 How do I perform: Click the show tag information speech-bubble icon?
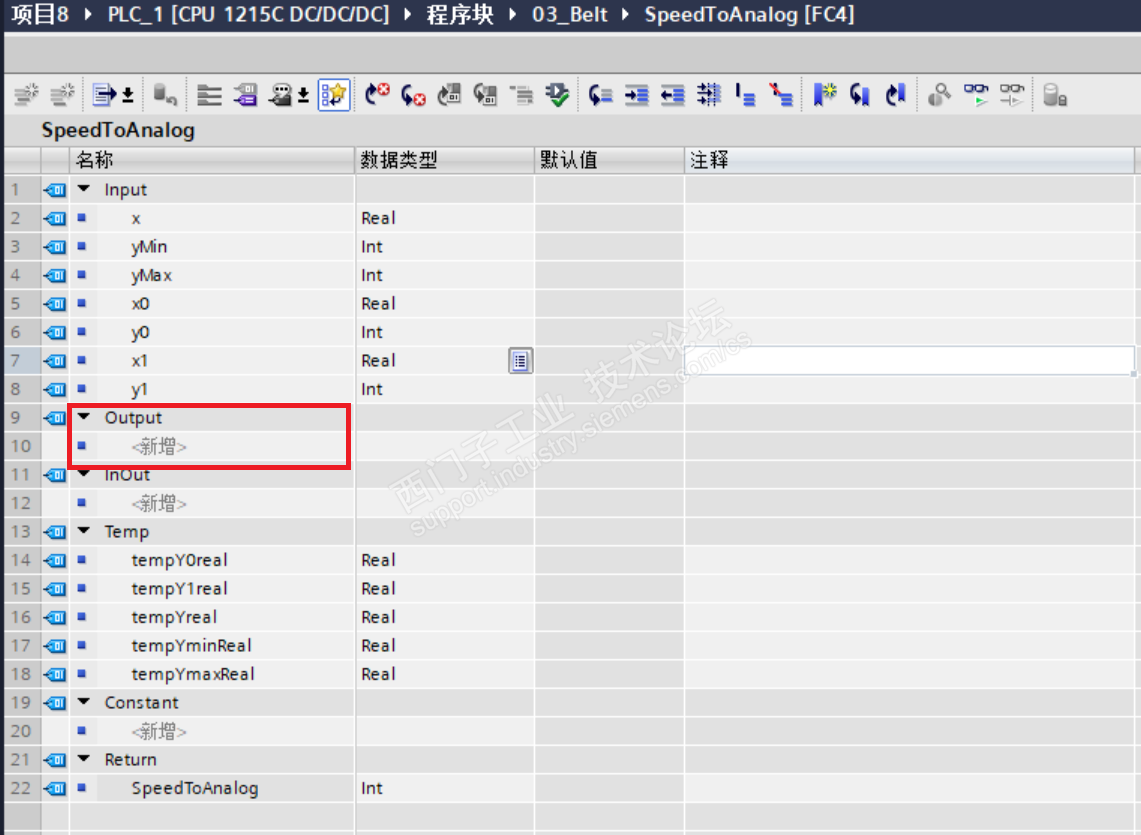click(x=281, y=95)
